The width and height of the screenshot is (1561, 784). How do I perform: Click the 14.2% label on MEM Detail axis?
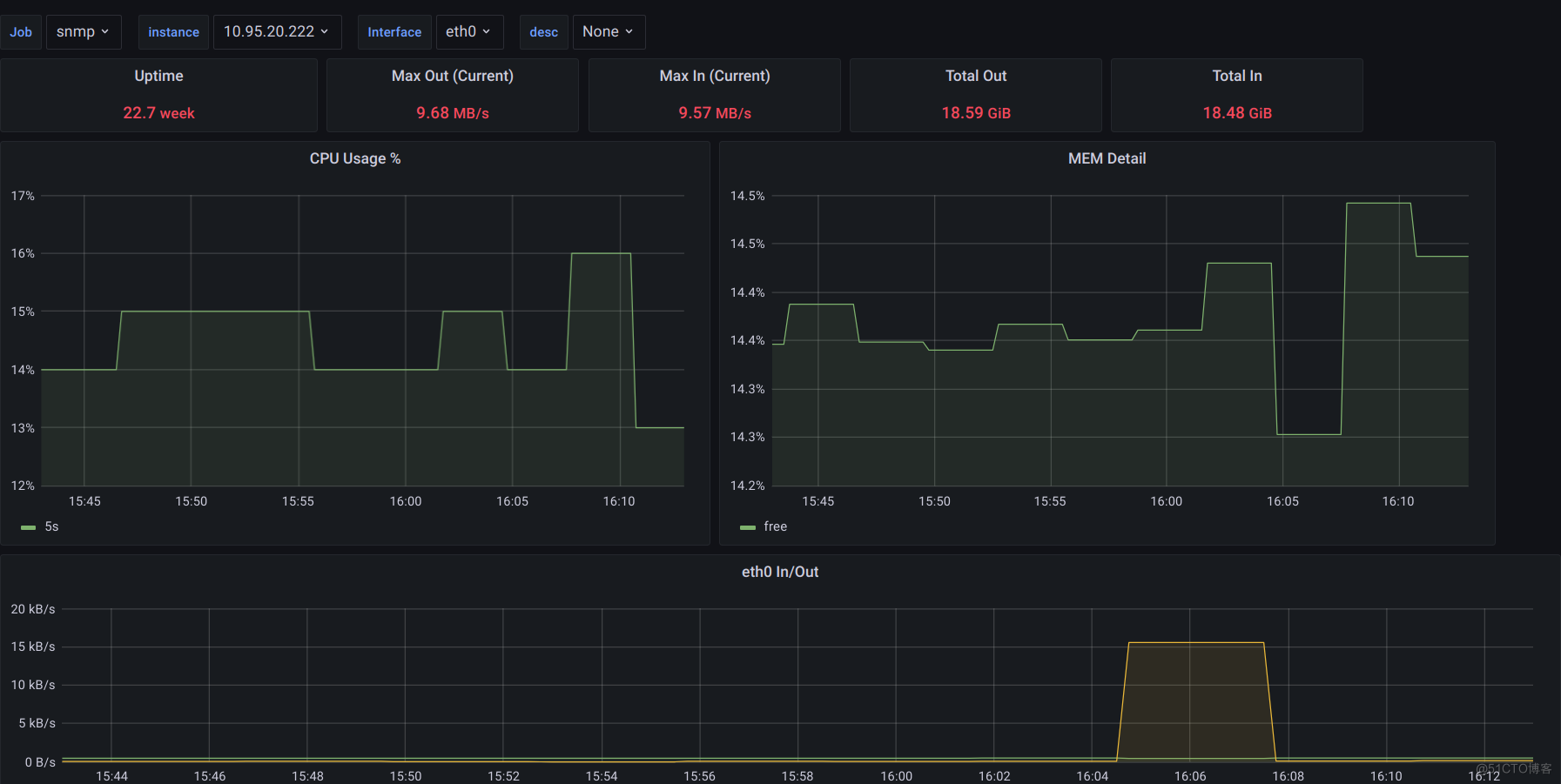(748, 486)
